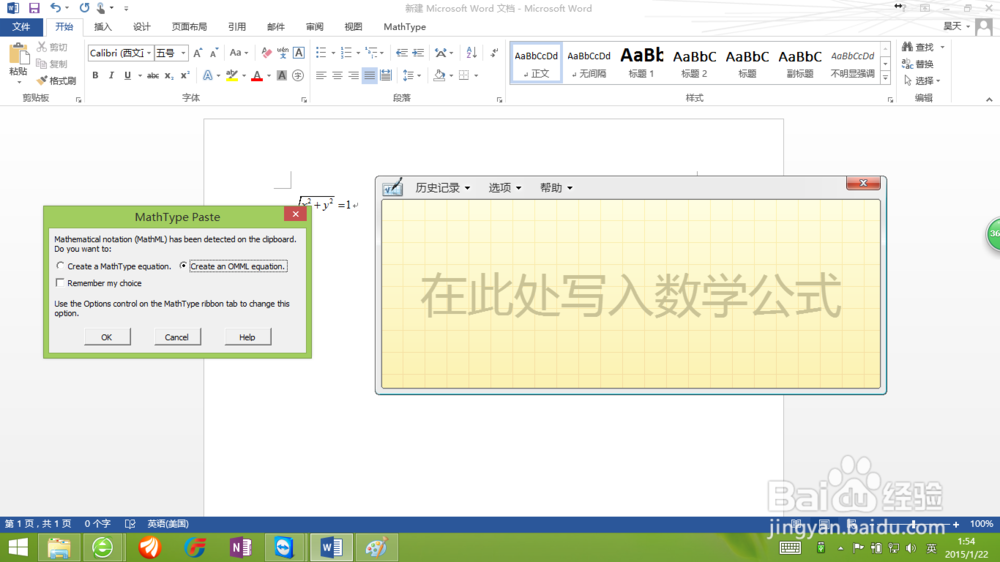Viewport: 1000px width, 562px height.
Task: Undo last action in quick access toolbar
Action: pos(55,8)
